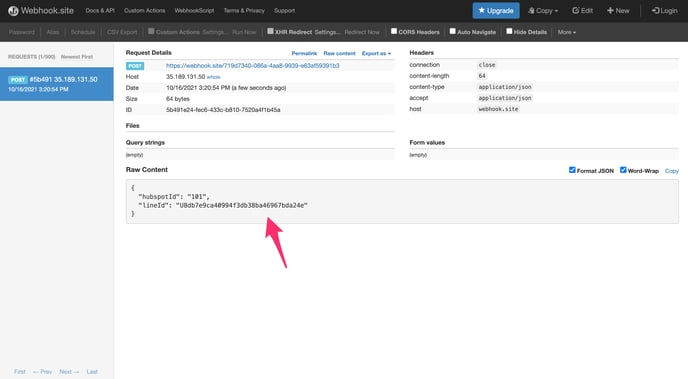Viewport: 688px width, 379px height.
Task: Open the Docs & API menu
Action: pyautogui.click(x=100, y=11)
